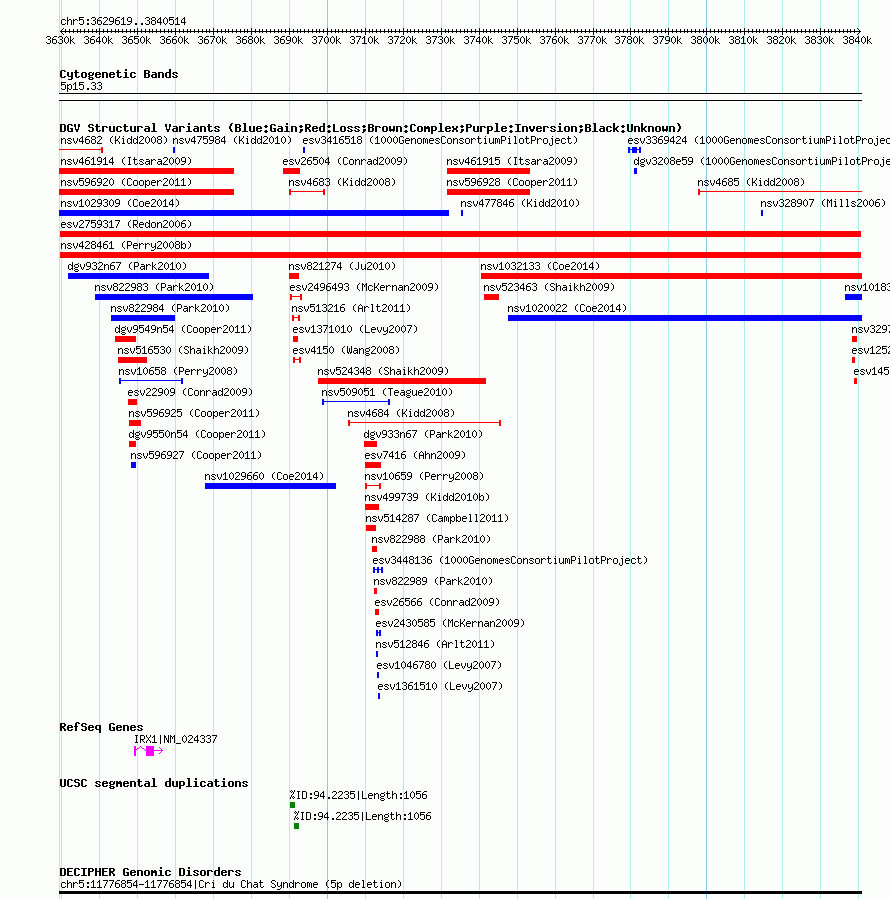The width and height of the screenshot is (890, 899).
Task: Open esv26566 (Conrad2009) variant
Action: (437, 603)
